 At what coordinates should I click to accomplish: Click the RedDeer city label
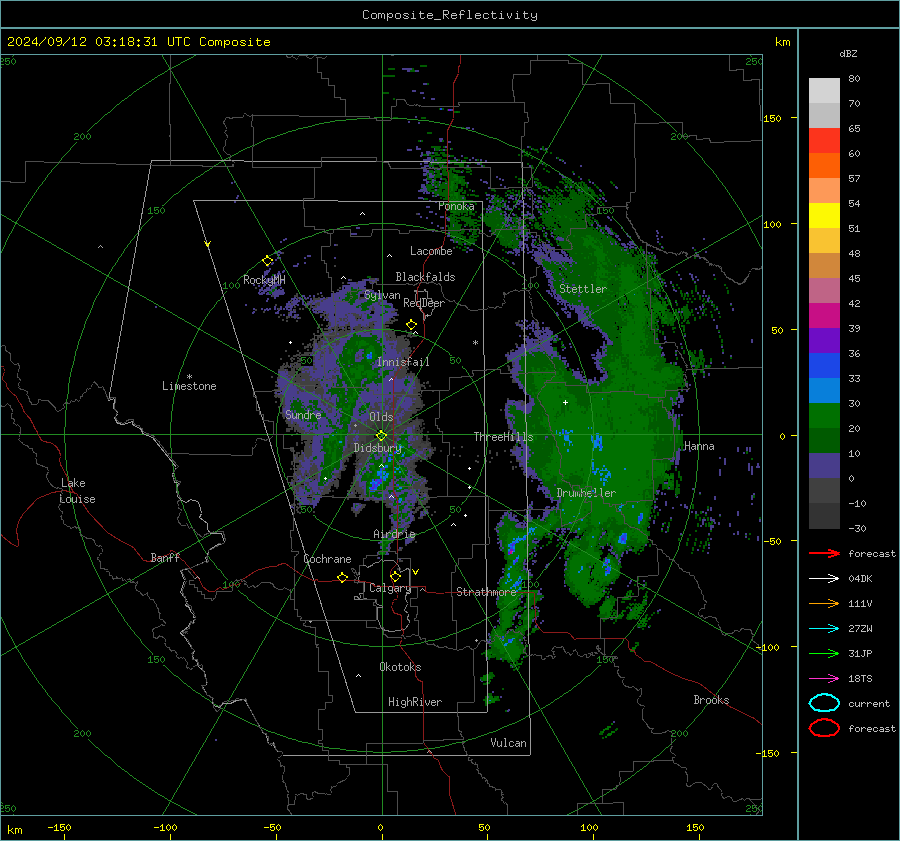point(424,303)
